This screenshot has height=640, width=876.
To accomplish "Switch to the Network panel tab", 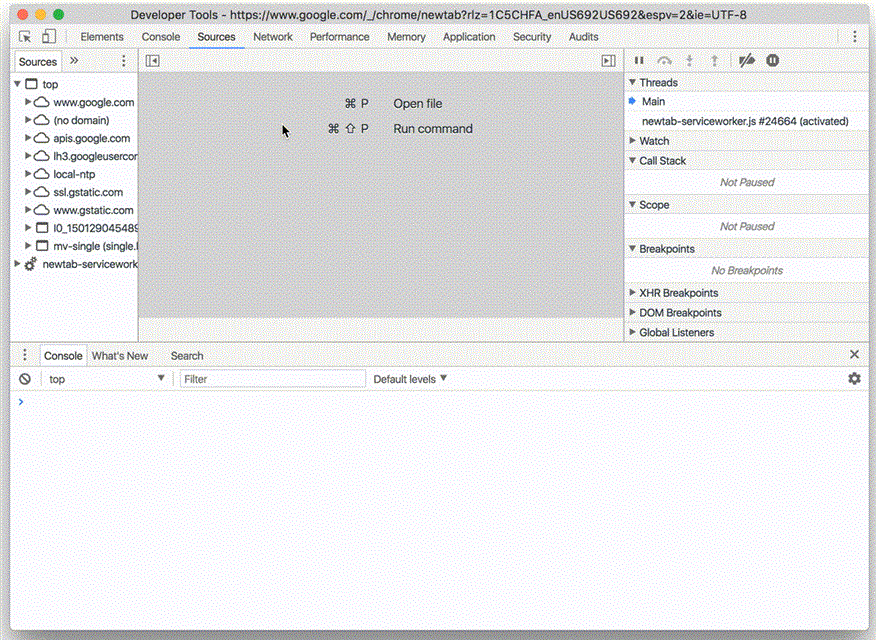I will [x=273, y=36].
